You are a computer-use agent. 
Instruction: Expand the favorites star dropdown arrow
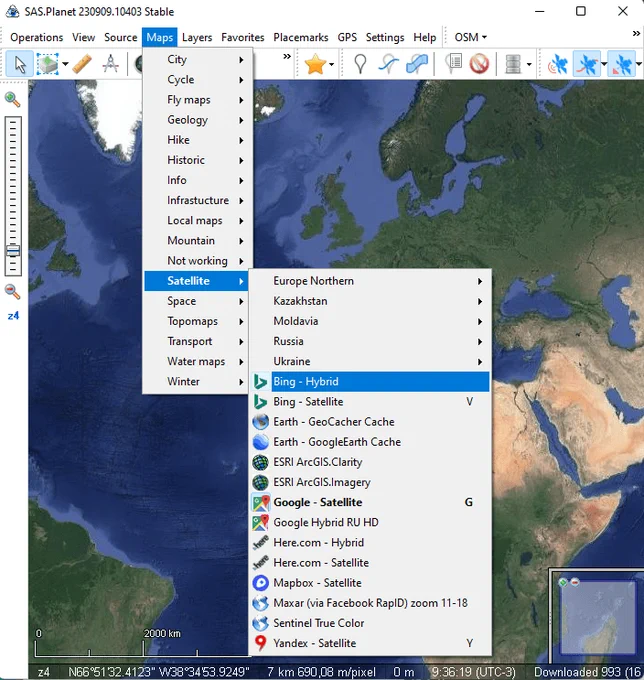click(332, 64)
